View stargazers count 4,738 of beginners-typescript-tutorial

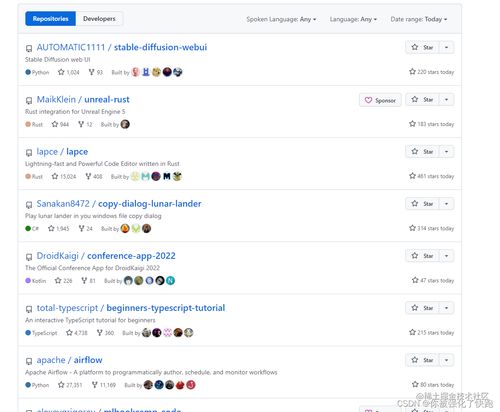tap(77, 333)
